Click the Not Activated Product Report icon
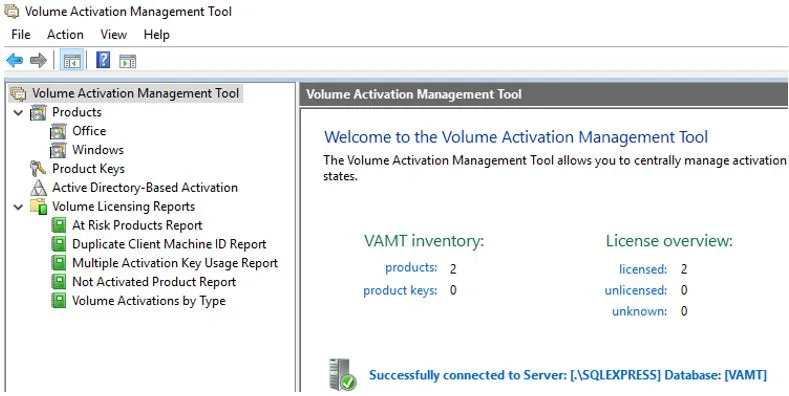789x396 pixels. coord(59,282)
